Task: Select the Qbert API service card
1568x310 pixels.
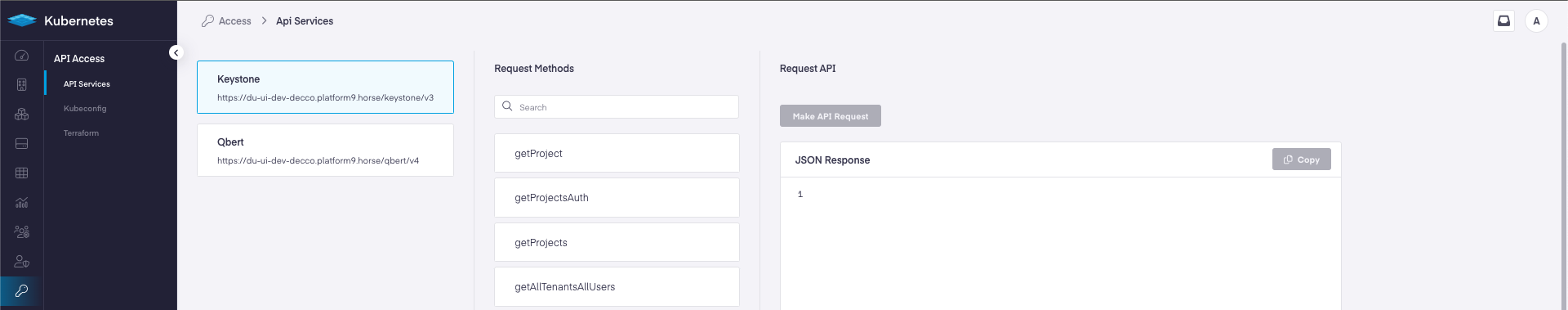Action: (x=325, y=151)
